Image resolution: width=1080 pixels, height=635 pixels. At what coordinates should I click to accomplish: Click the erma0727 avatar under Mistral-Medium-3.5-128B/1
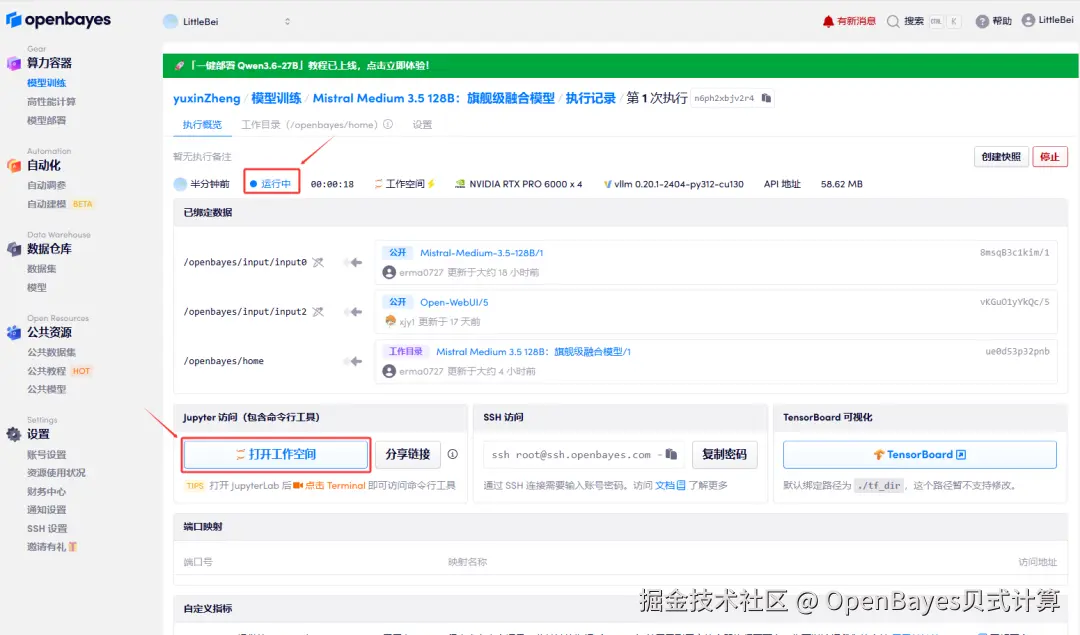389,273
